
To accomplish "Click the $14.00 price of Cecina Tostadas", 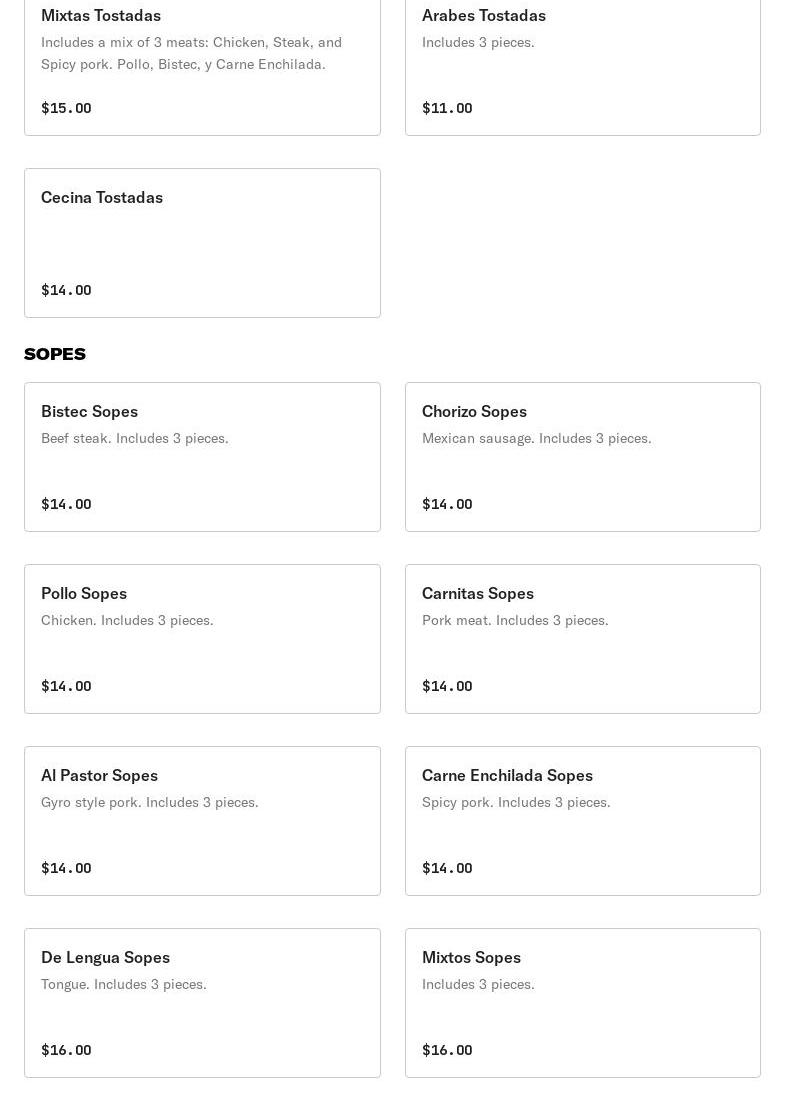I will (x=66, y=290).
